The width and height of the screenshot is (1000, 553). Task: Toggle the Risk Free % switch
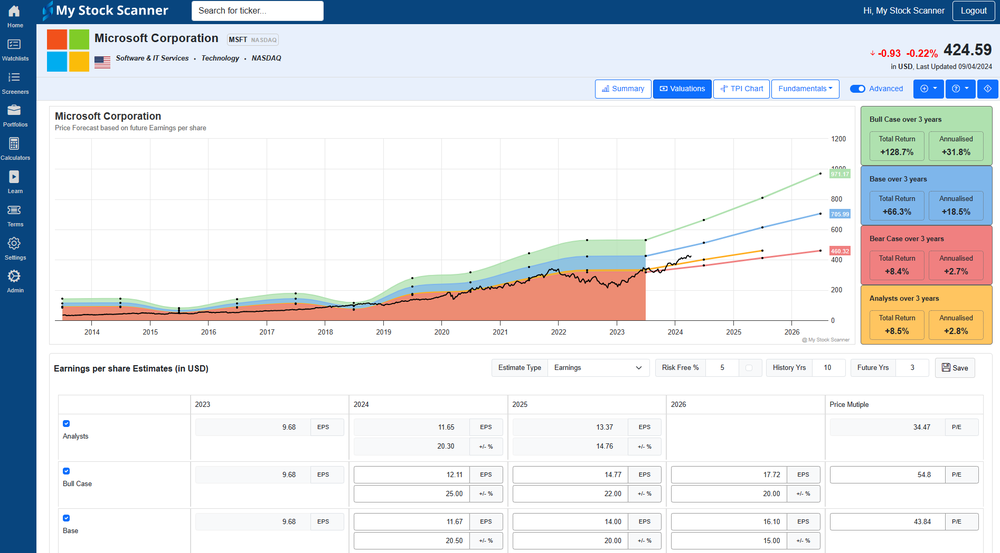[x=749, y=368]
